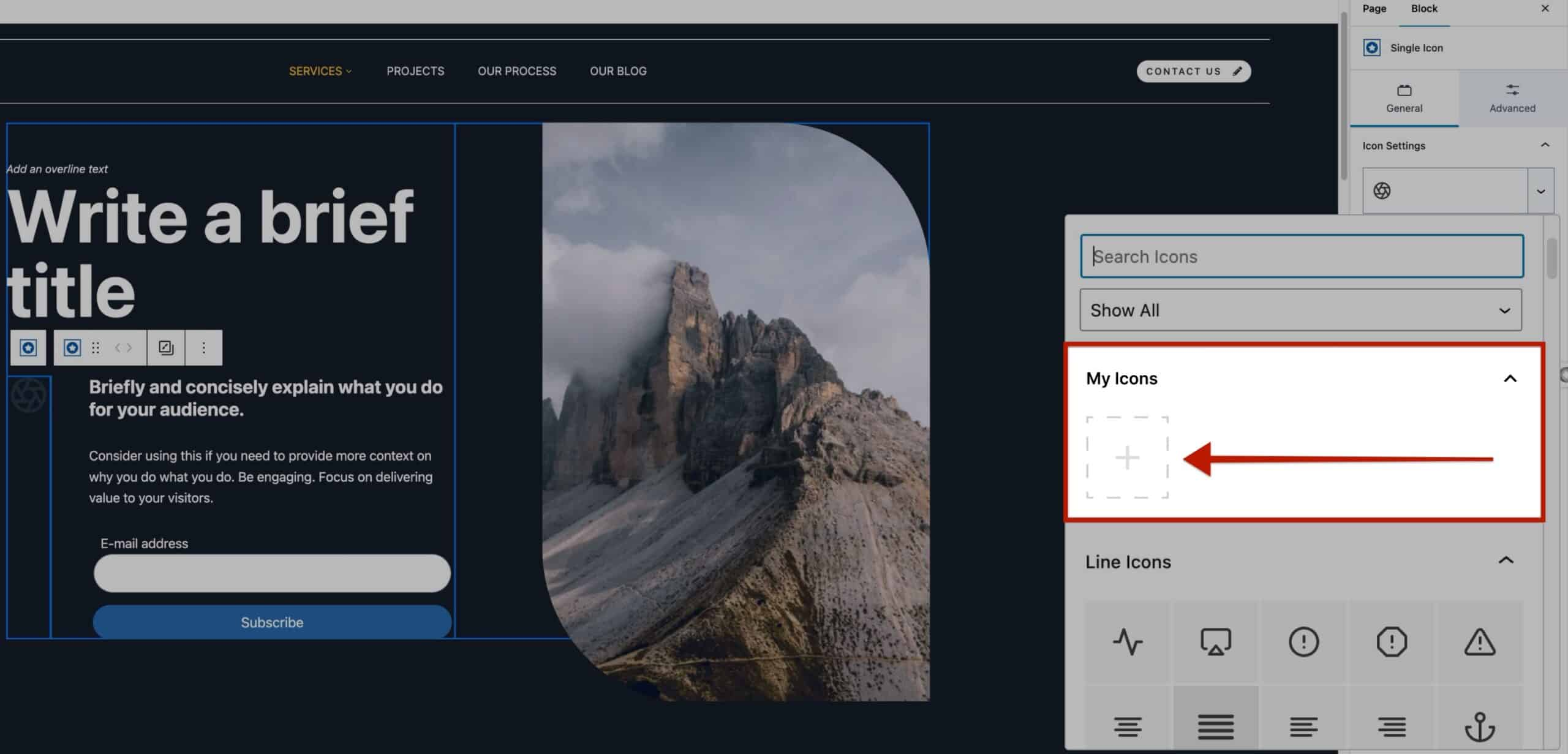The width and height of the screenshot is (1568, 754).
Task: Click the Contact Us button
Action: click(1193, 71)
